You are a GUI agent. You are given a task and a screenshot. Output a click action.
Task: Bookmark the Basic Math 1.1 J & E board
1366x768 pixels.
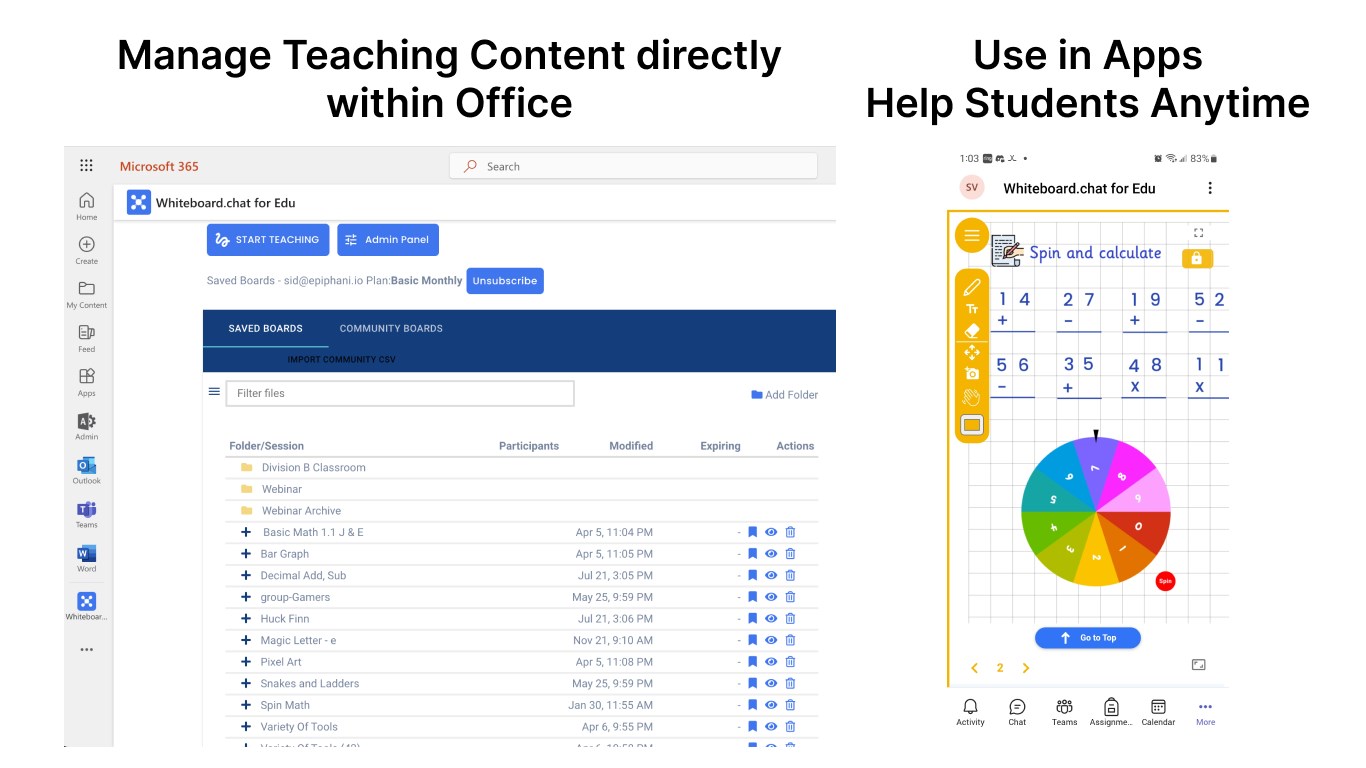(753, 532)
